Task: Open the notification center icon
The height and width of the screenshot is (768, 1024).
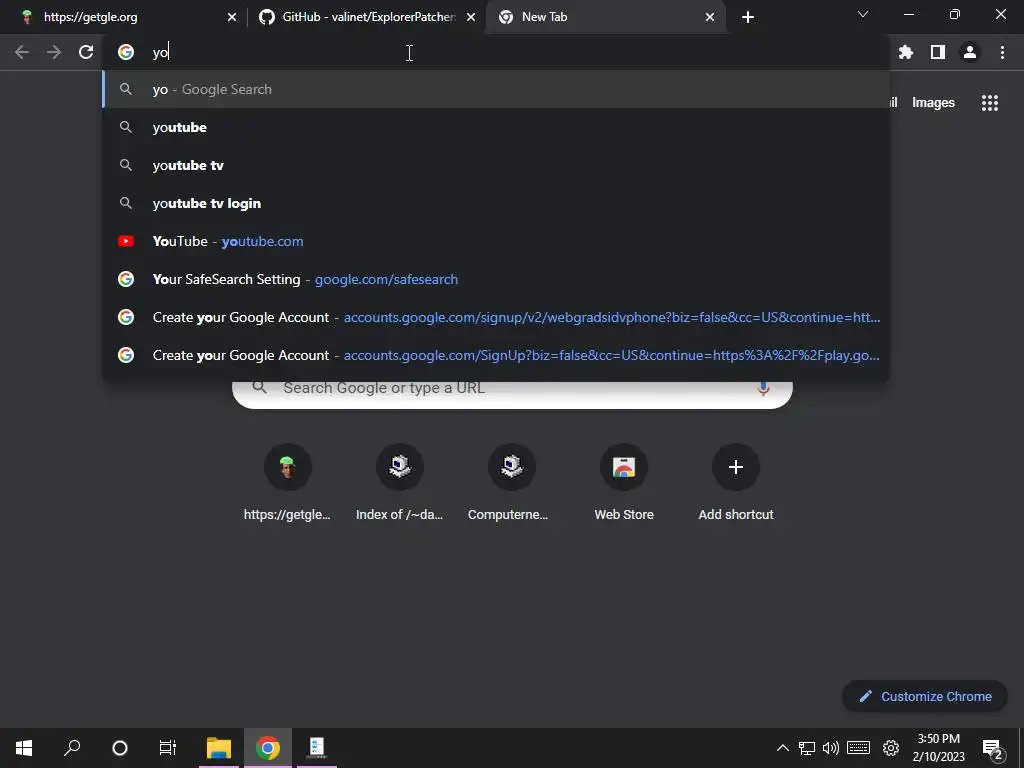Action: point(993,749)
